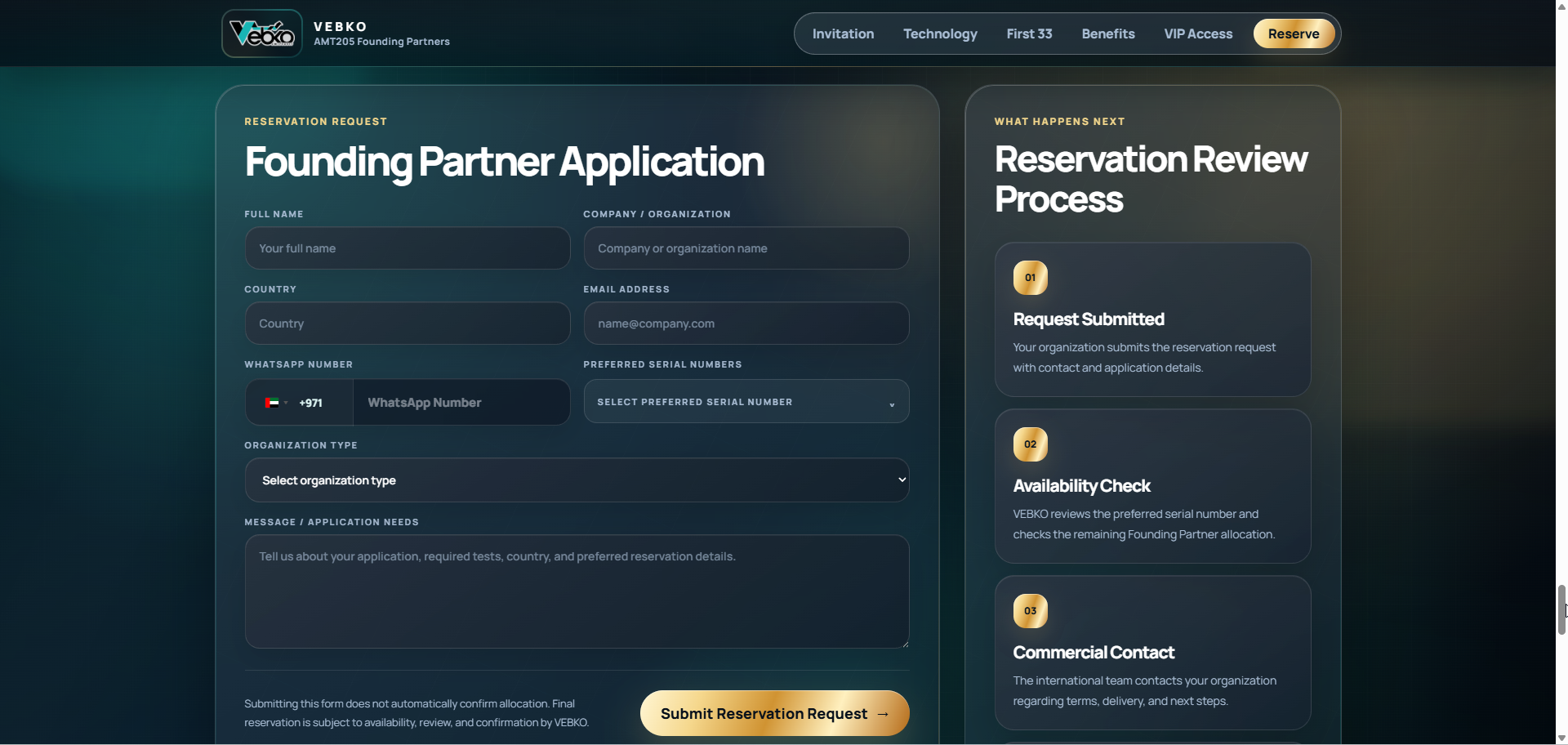Open the Technology nav item
Screen dimensions: 1568x745
[x=940, y=33]
